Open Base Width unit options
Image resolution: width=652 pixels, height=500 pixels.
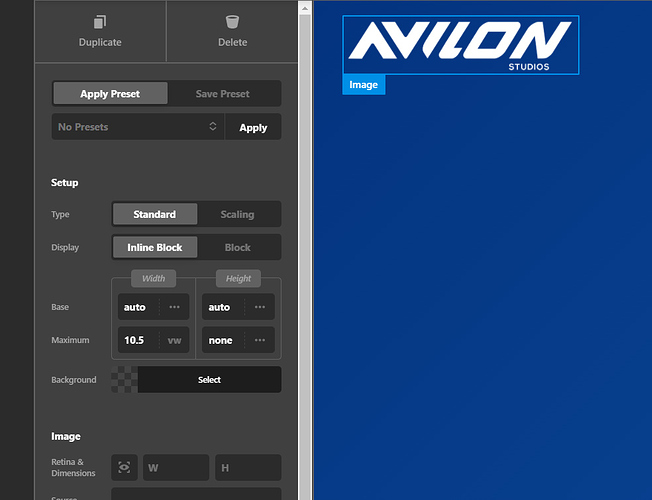[x=175, y=307]
